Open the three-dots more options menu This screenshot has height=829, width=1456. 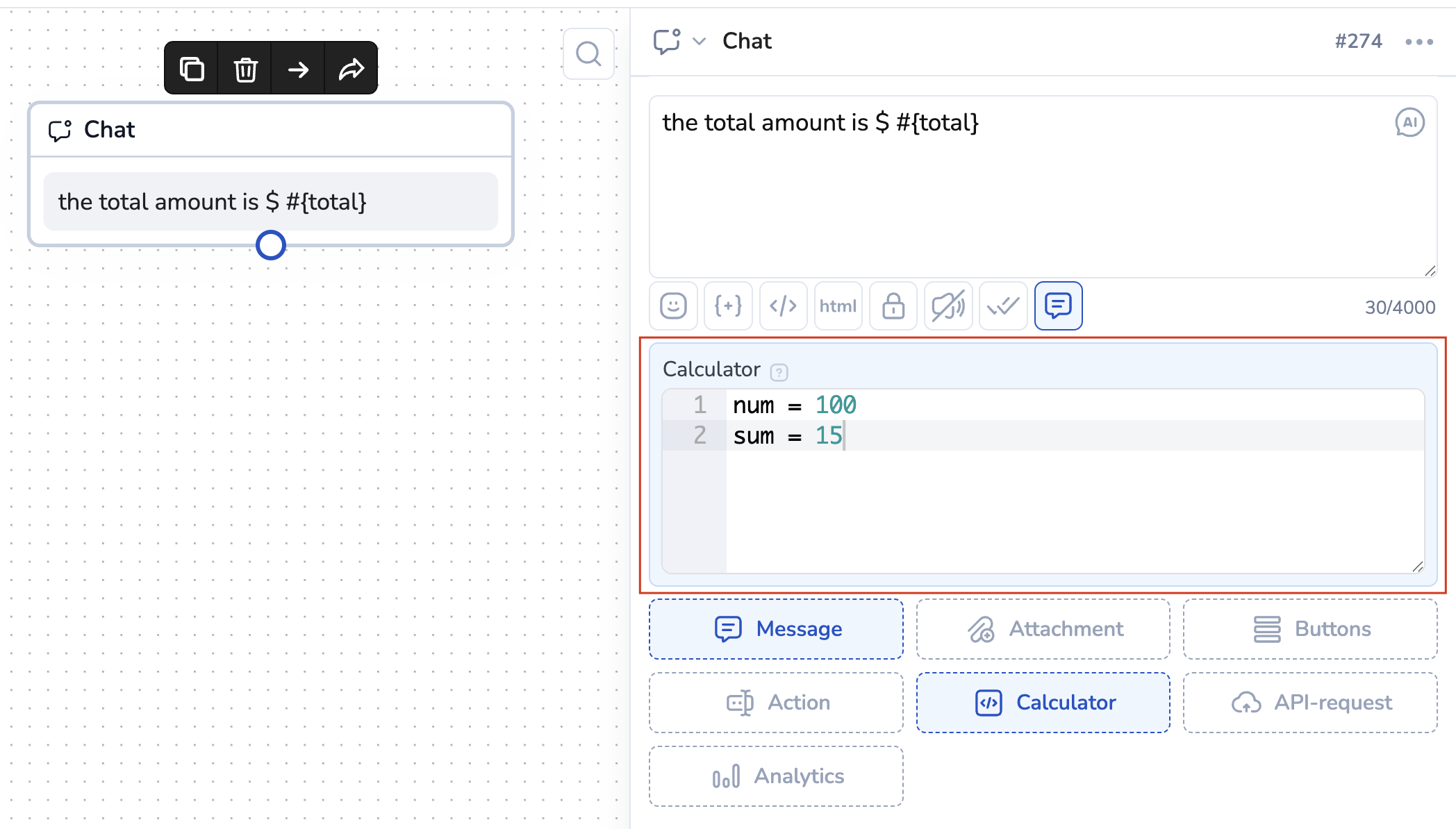pos(1419,42)
